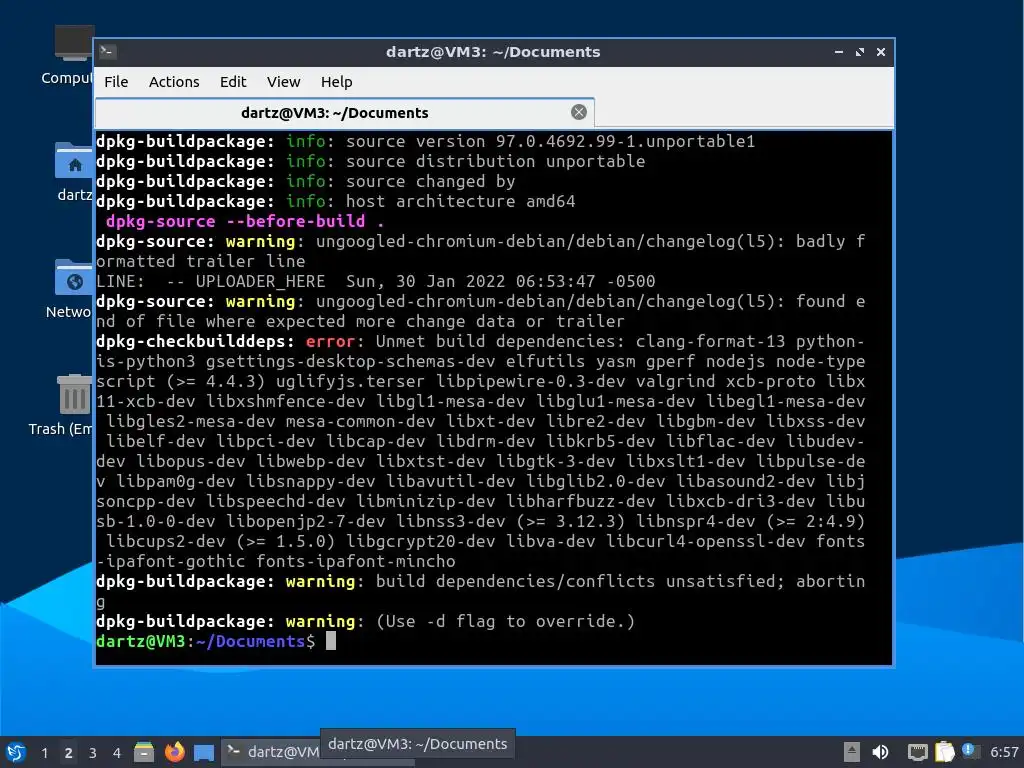Click the "LINE: -- UPLOADER_HERE" text
Screen dimensions: 1024x768
pos(210,281)
